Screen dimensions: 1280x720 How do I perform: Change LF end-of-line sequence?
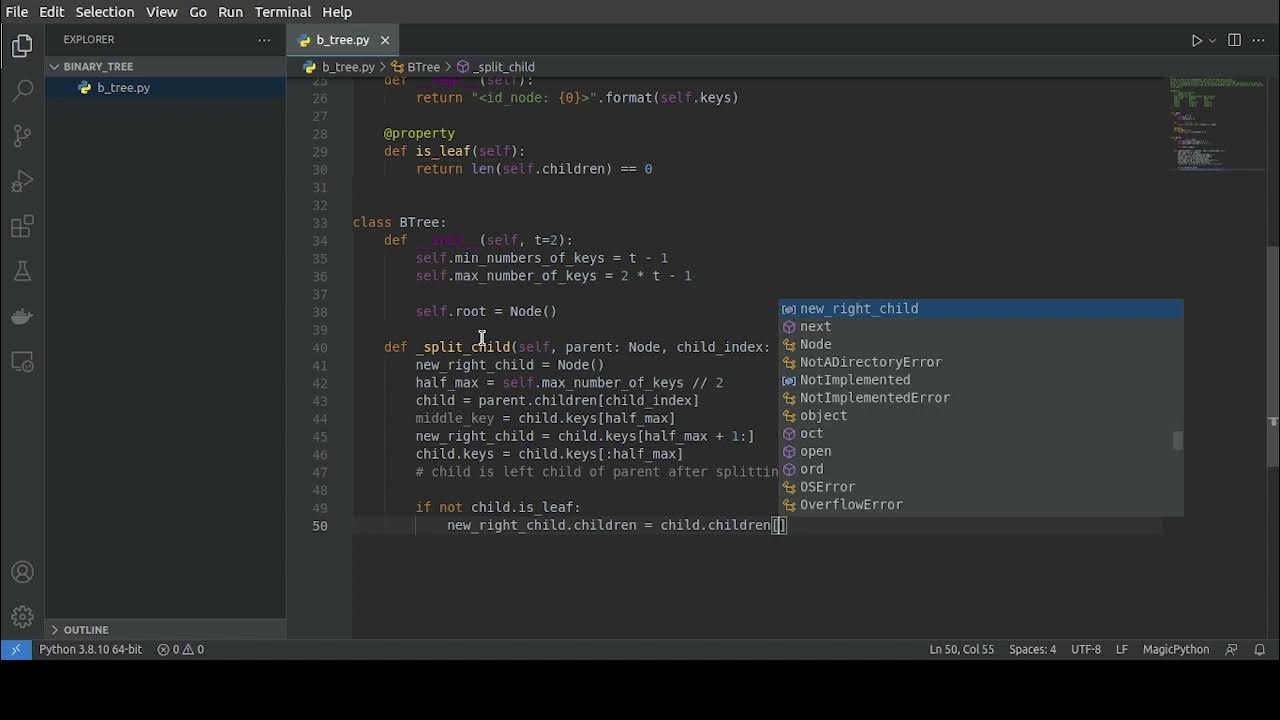click(x=1122, y=649)
